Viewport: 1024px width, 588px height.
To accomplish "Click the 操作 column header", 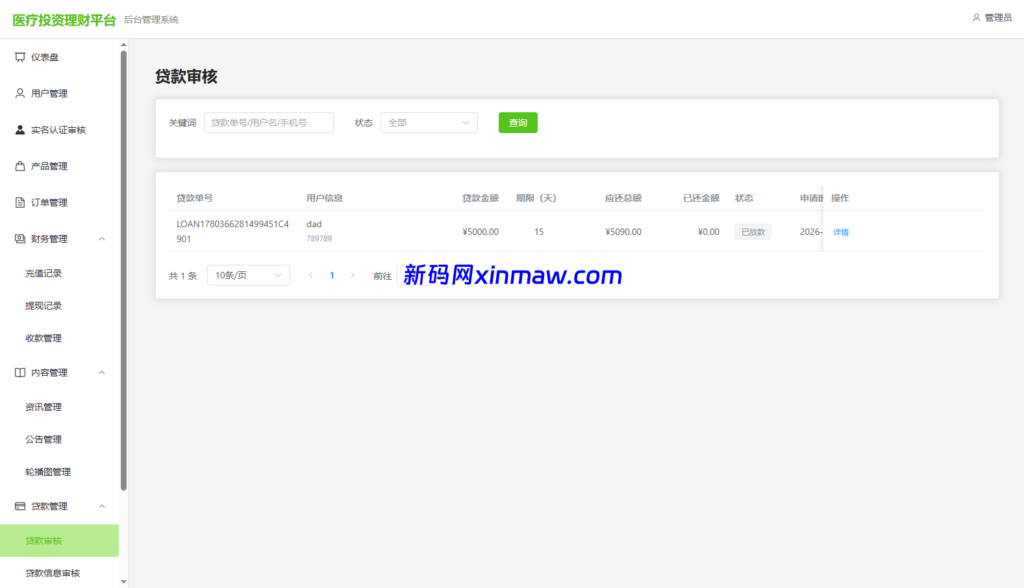I will [x=840, y=198].
